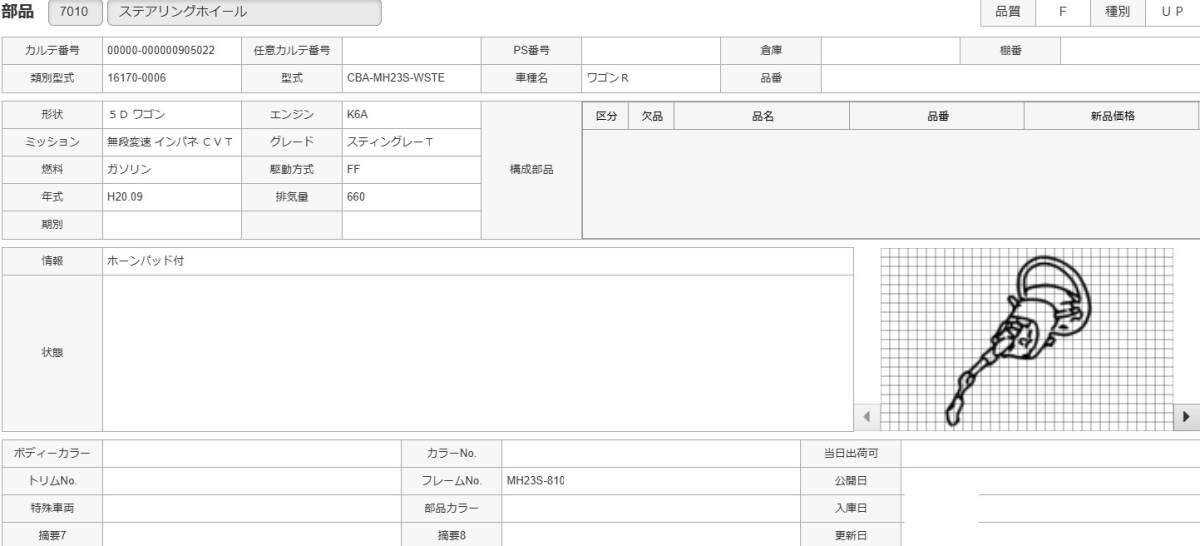Click the empty 棚番 field
Viewport: 1200px width, 546px height.
click(x=1130, y=50)
